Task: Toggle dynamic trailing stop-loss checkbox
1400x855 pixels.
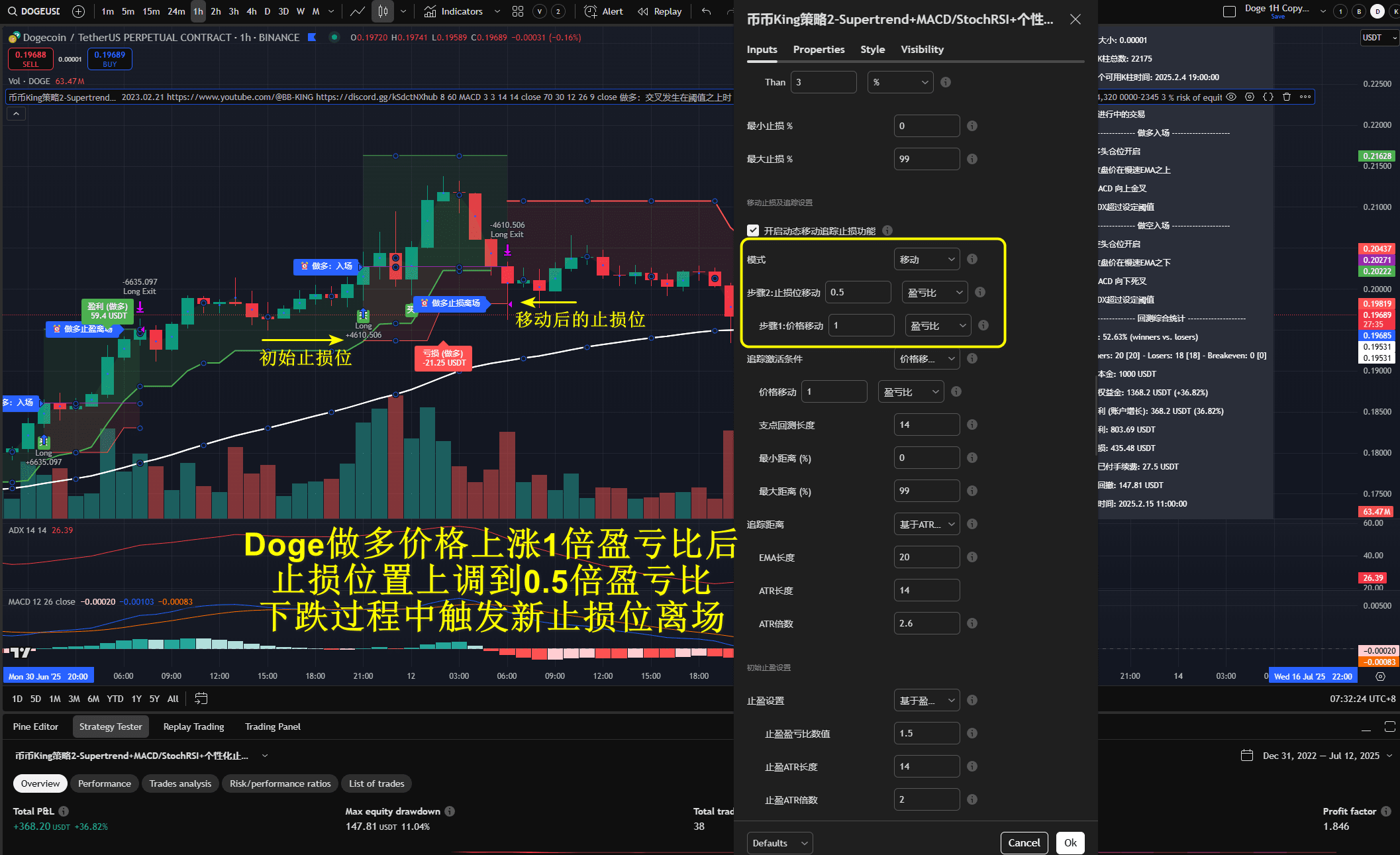Action: point(753,230)
